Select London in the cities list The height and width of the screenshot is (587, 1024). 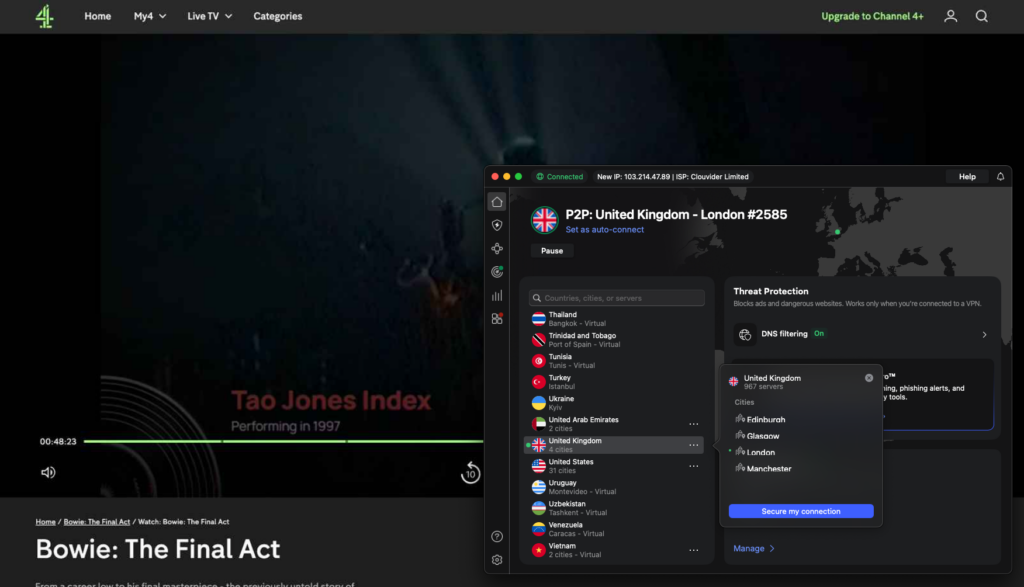(x=760, y=452)
